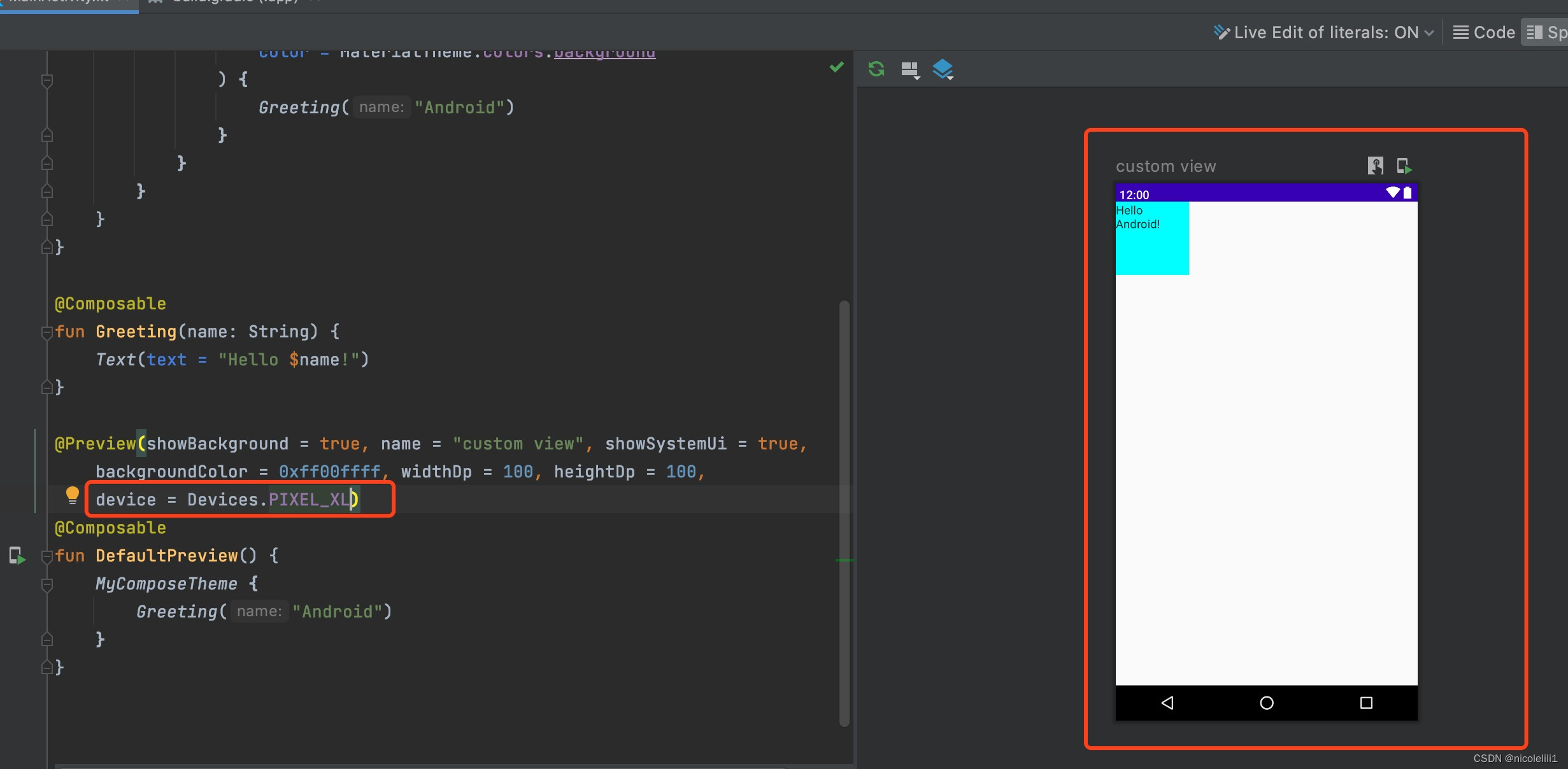The width and height of the screenshot is (1568, 769).
Task: Collapse the Greeting function fold marker
Action: click(46, 332)
